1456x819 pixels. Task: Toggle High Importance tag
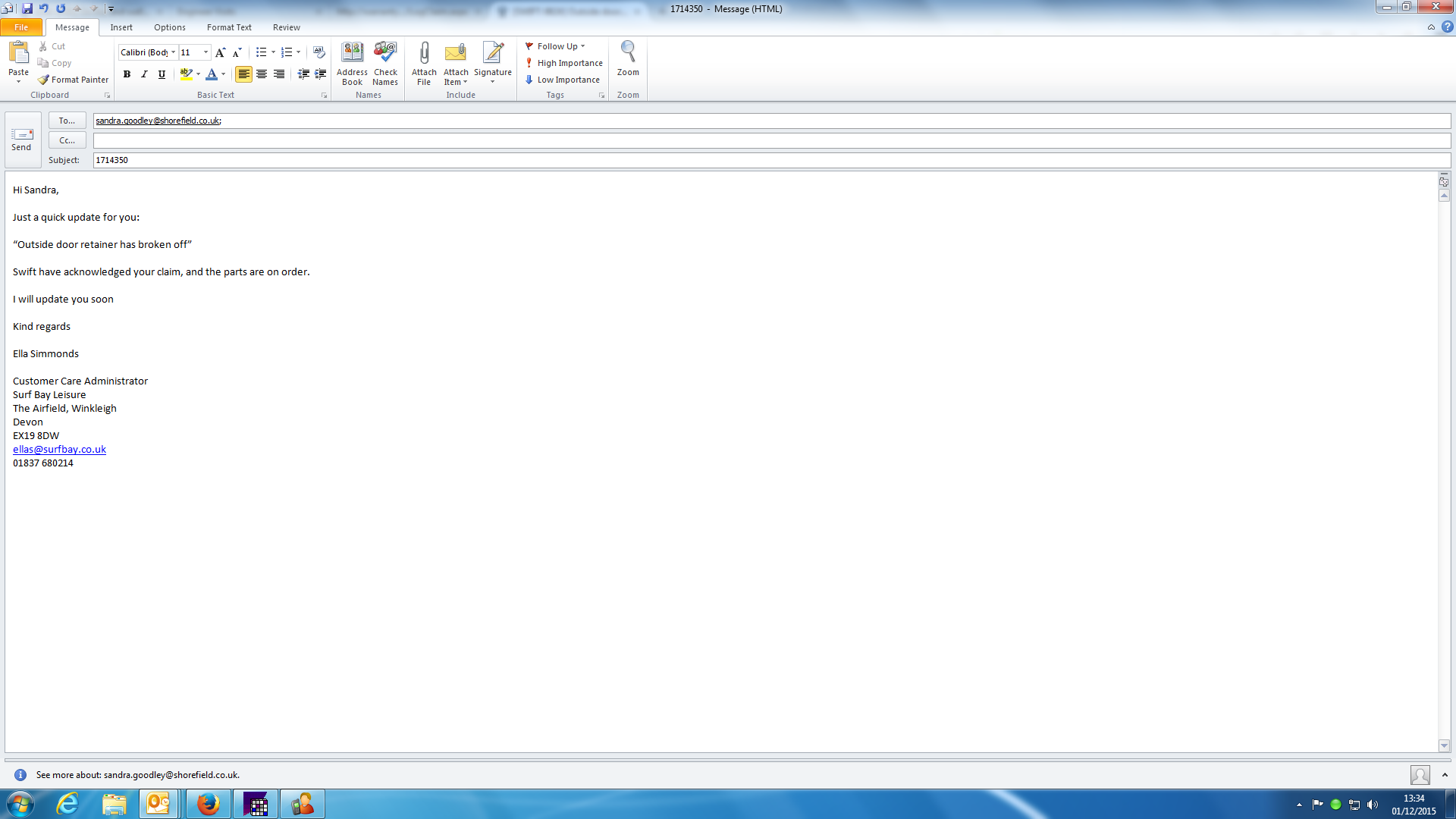(x=564, y=63)
